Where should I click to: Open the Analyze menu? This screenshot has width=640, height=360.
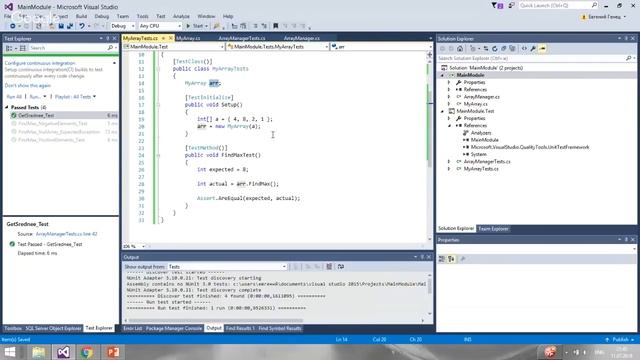[181, 16]
